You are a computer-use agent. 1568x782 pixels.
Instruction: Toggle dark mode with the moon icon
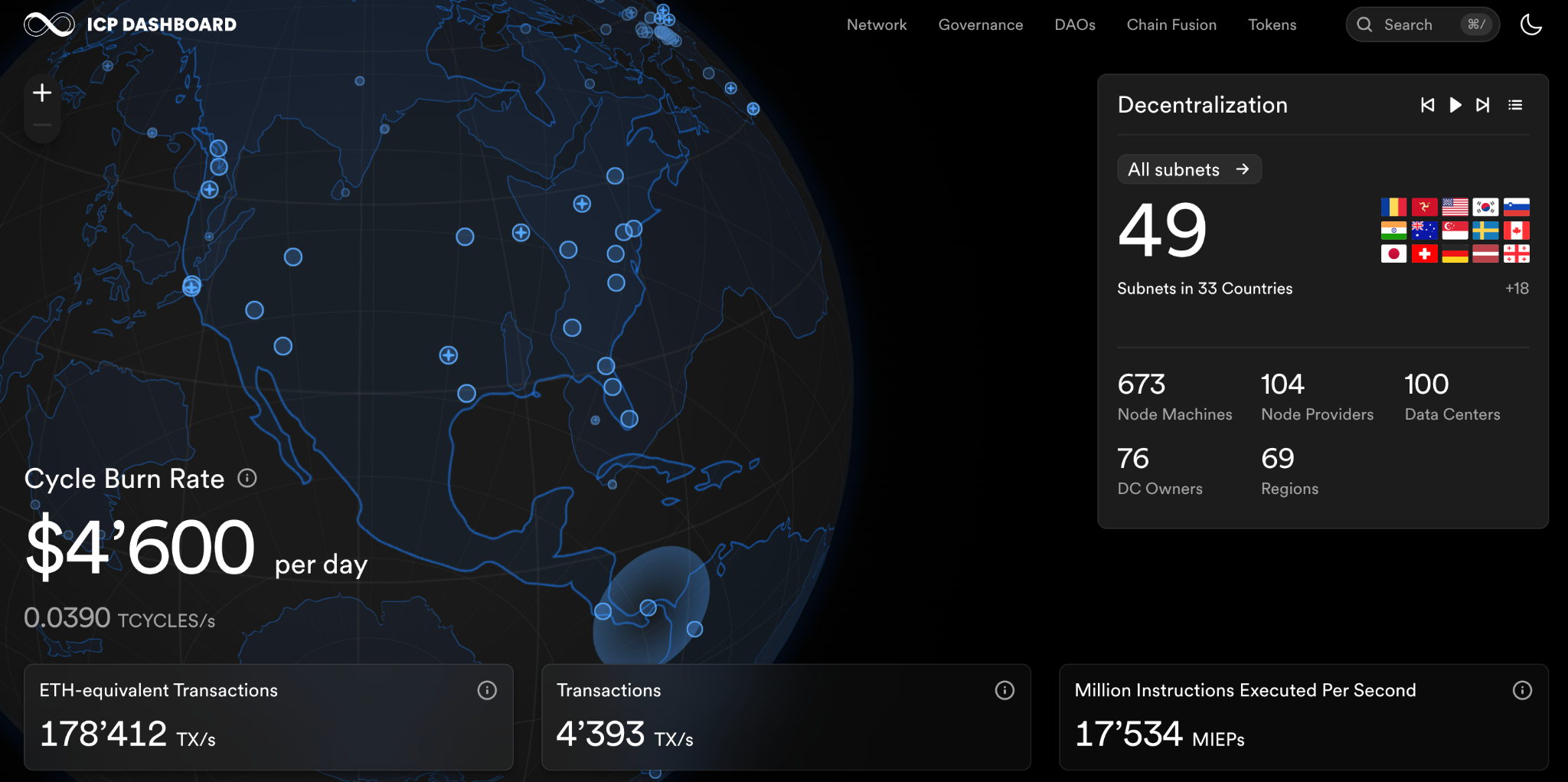click(x=1531, y=25)
